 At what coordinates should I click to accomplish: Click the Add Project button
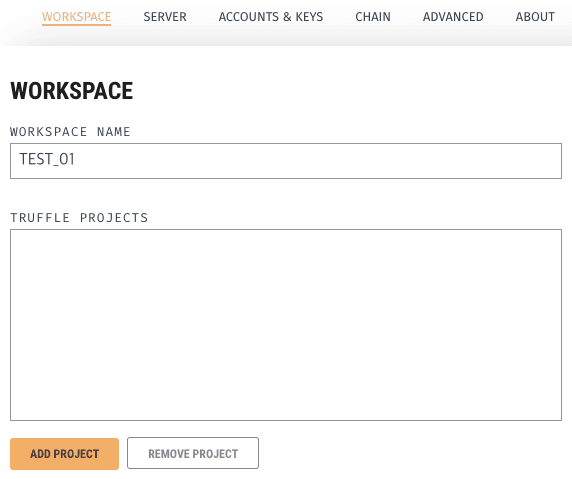click(x=65, y=454)
